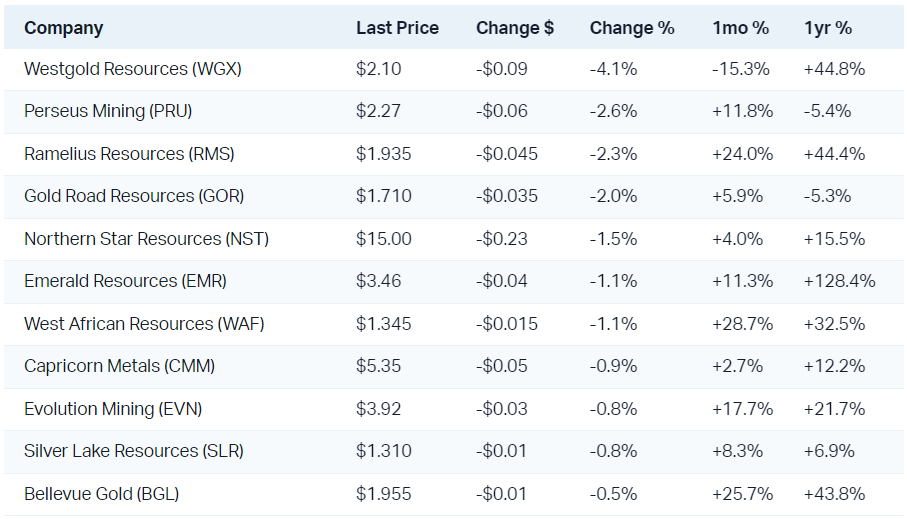Viewport: 907px width, 519px height.
Task: Click Northern Star Resources (NST)
Action: [146, 239]
